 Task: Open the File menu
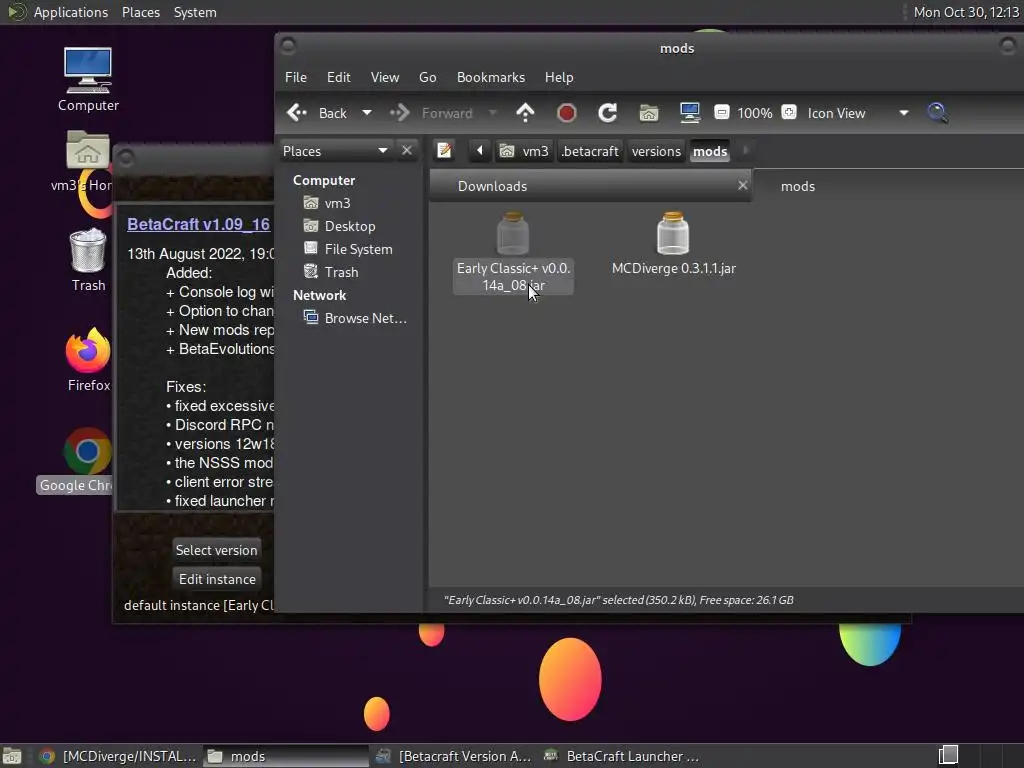296,77
